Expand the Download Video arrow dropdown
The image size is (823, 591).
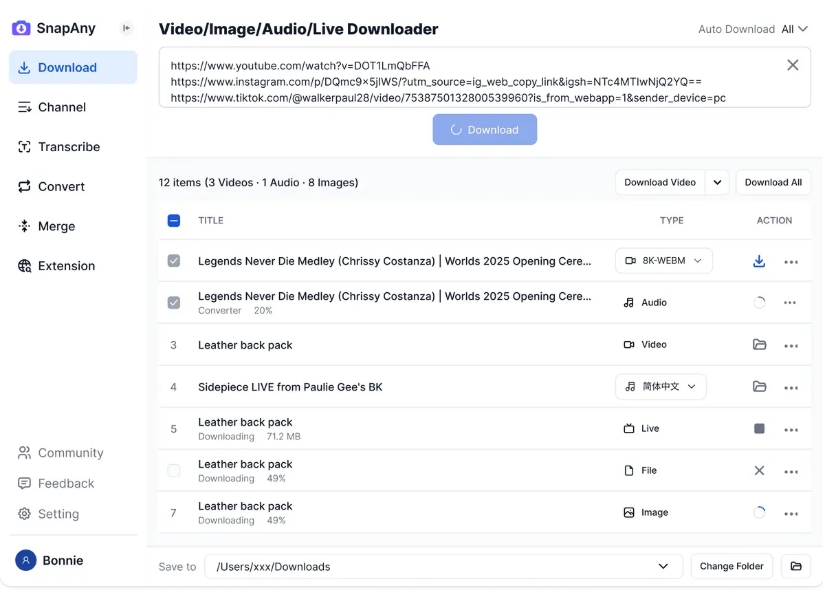[717, 183]
